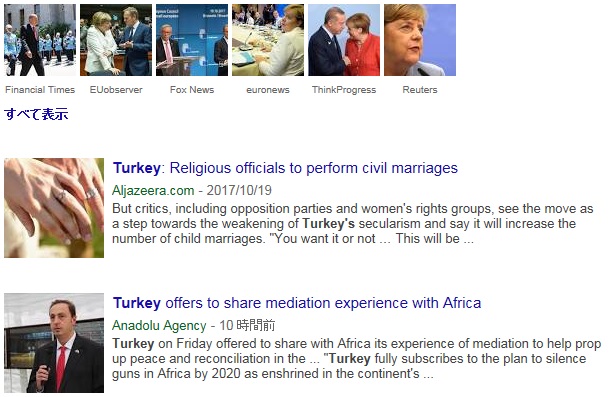
Task: Click the civil marriages article snippet text
Action: click(x=353, y=224)
